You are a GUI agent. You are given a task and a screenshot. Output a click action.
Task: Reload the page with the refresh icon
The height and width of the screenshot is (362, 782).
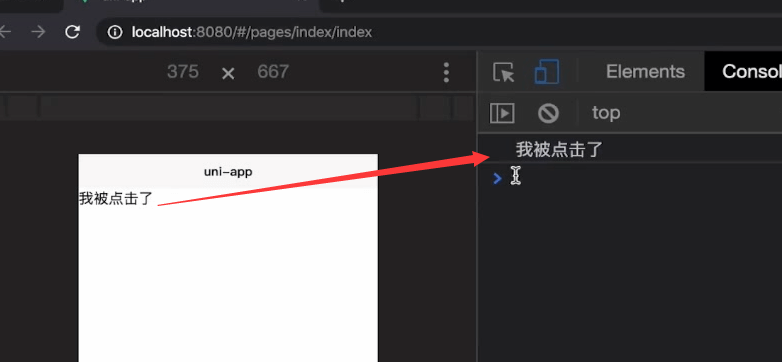(x=73, y=32)
